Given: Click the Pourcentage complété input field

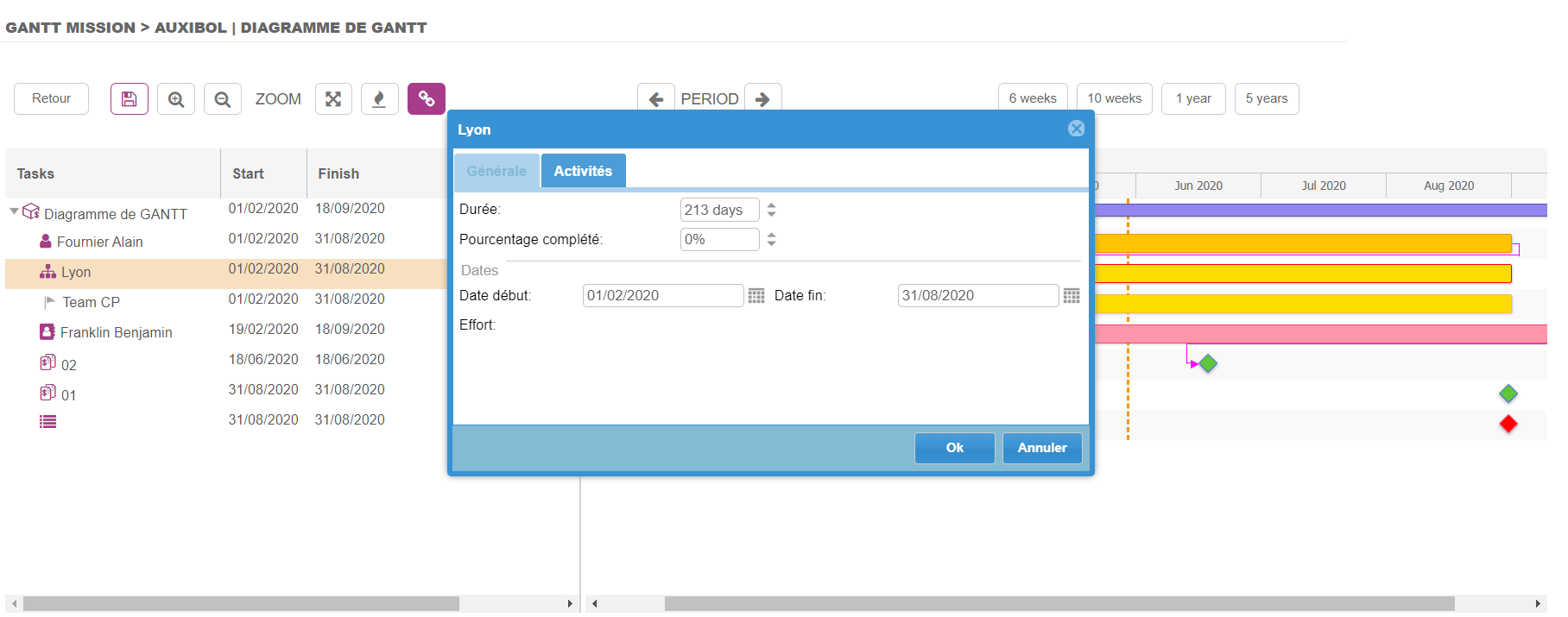Looking at the screenshot, I should [719, 240].
